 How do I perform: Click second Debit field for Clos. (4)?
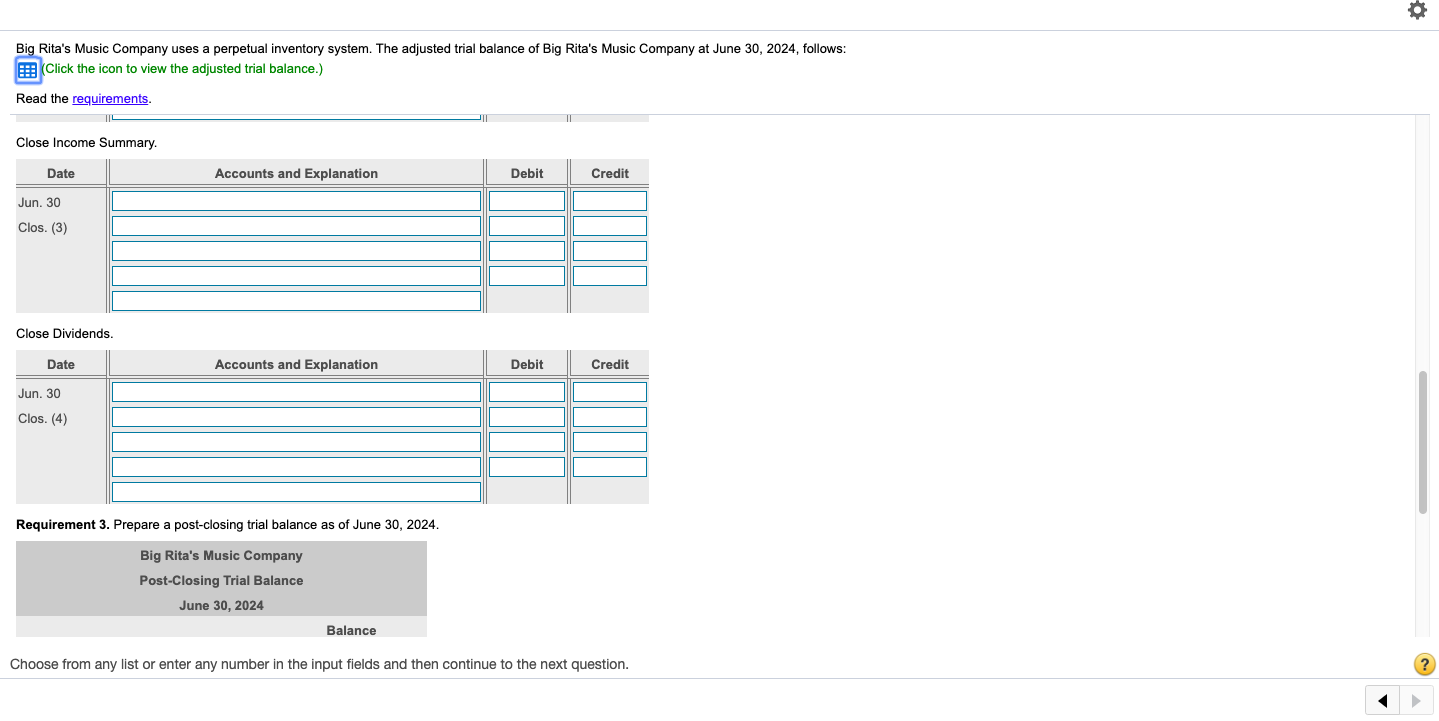tap(527, 417)
